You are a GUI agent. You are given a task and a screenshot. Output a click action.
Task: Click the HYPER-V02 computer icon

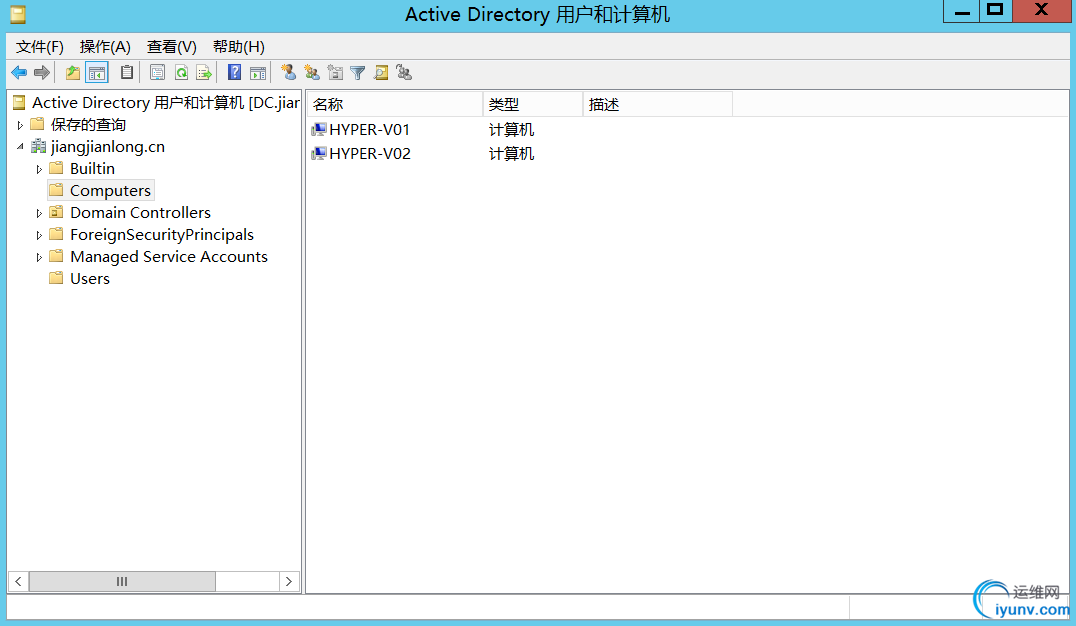[319, 153]
